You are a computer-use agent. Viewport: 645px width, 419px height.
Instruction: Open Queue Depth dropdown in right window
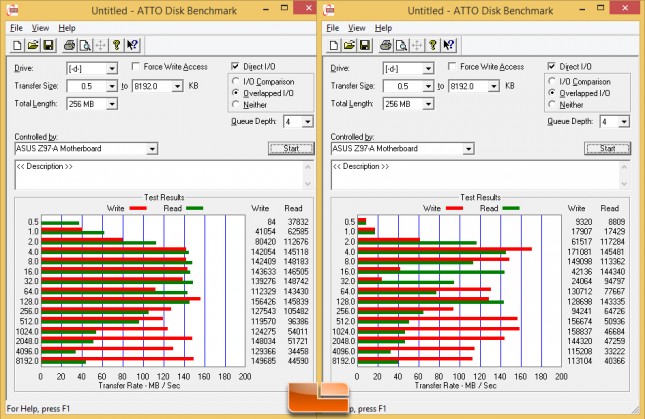(624, 122)
